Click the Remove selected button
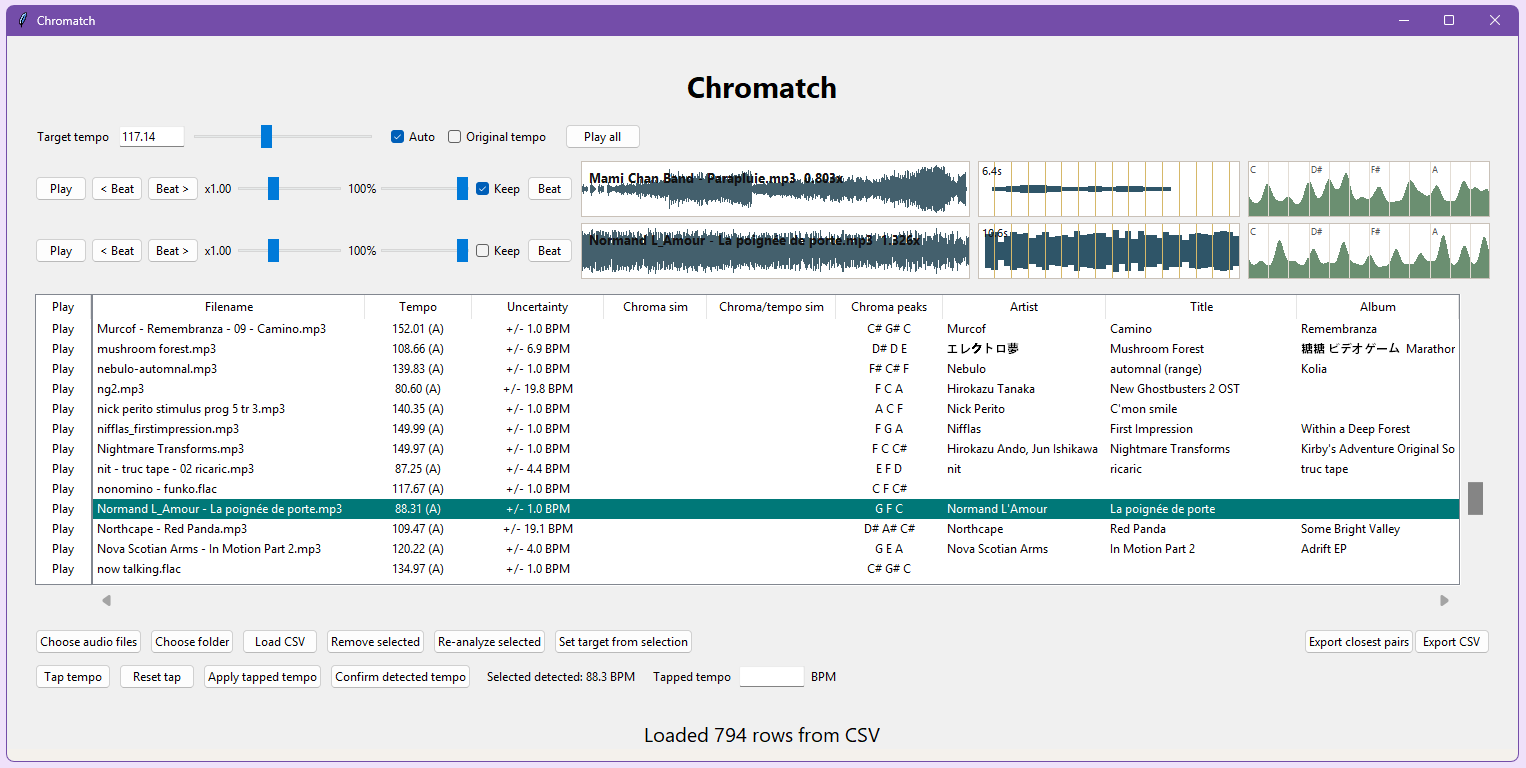1526x768 pixels. pos(375,642)
